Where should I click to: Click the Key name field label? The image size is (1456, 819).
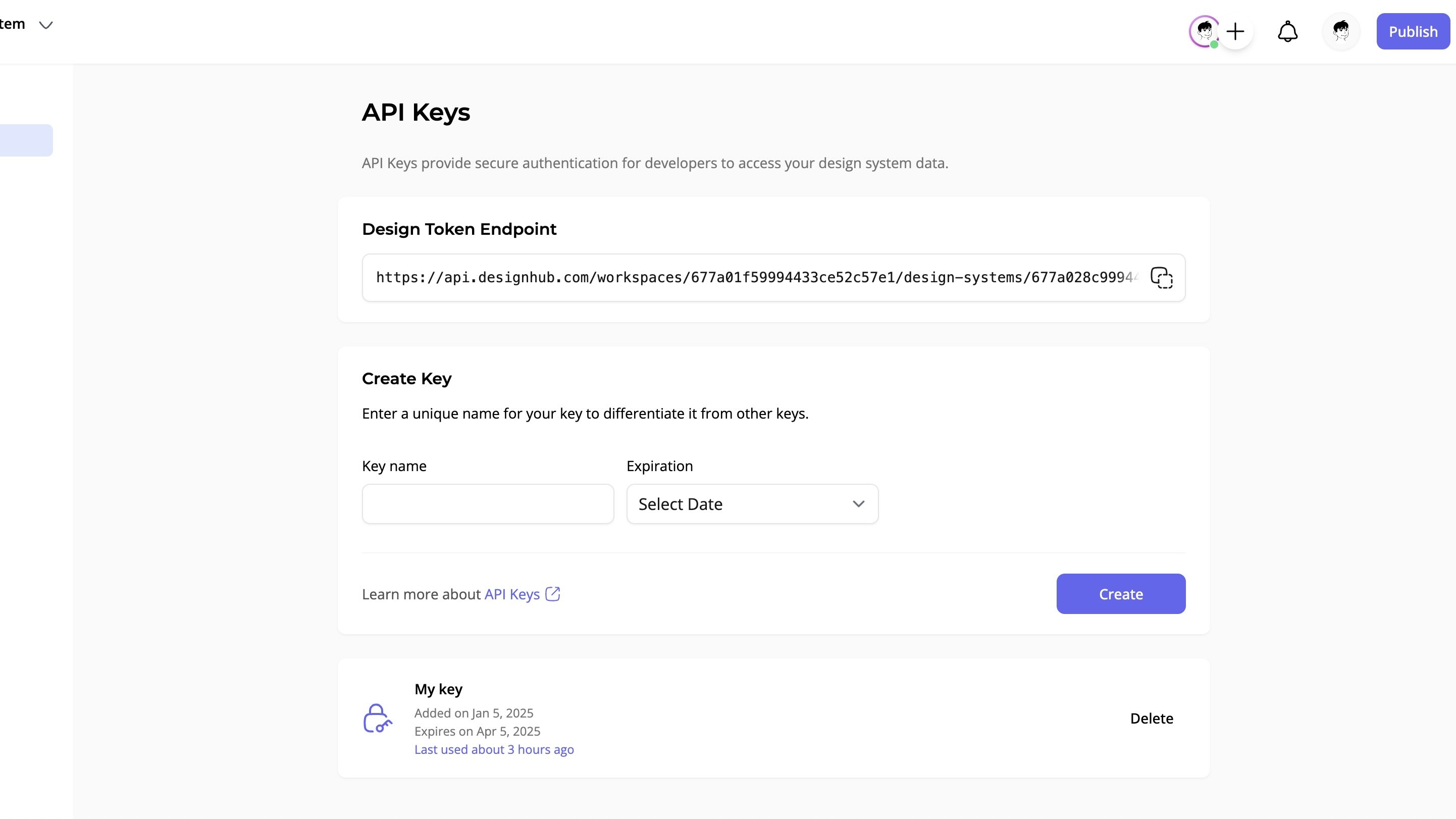(394, 466)
